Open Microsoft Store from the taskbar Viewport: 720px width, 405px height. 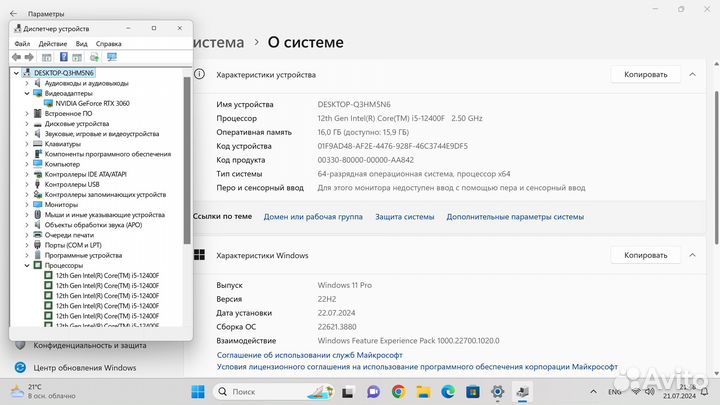pyautogui.click(x=473, y=392)
